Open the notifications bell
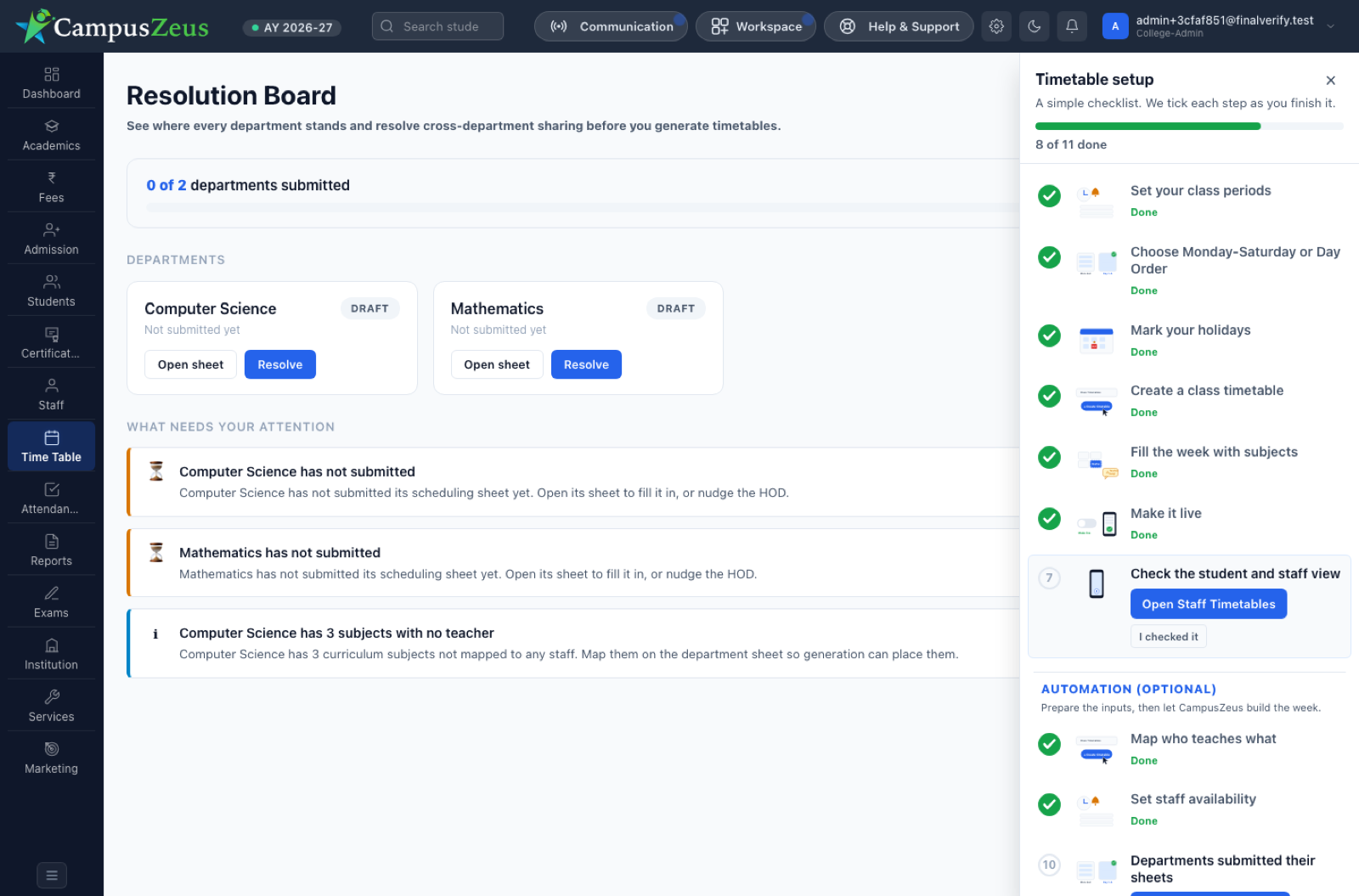 click(x=1072, y=26)
